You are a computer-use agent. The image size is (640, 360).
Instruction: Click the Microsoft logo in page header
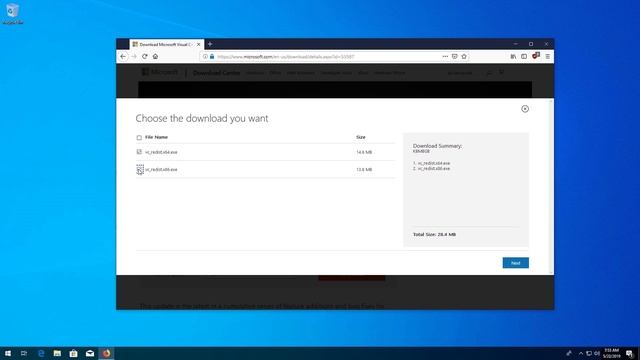coord(160,72)
